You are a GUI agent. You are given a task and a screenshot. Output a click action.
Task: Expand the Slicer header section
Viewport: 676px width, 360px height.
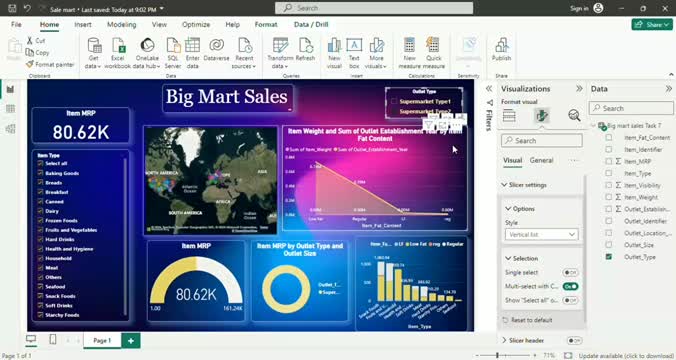[x=504, y=340]
